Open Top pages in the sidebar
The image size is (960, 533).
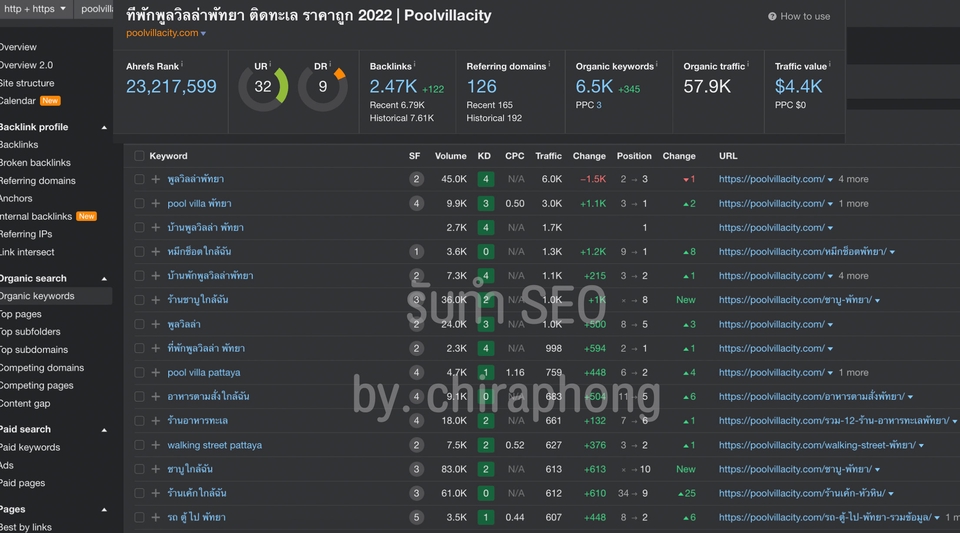pos(21,314)
